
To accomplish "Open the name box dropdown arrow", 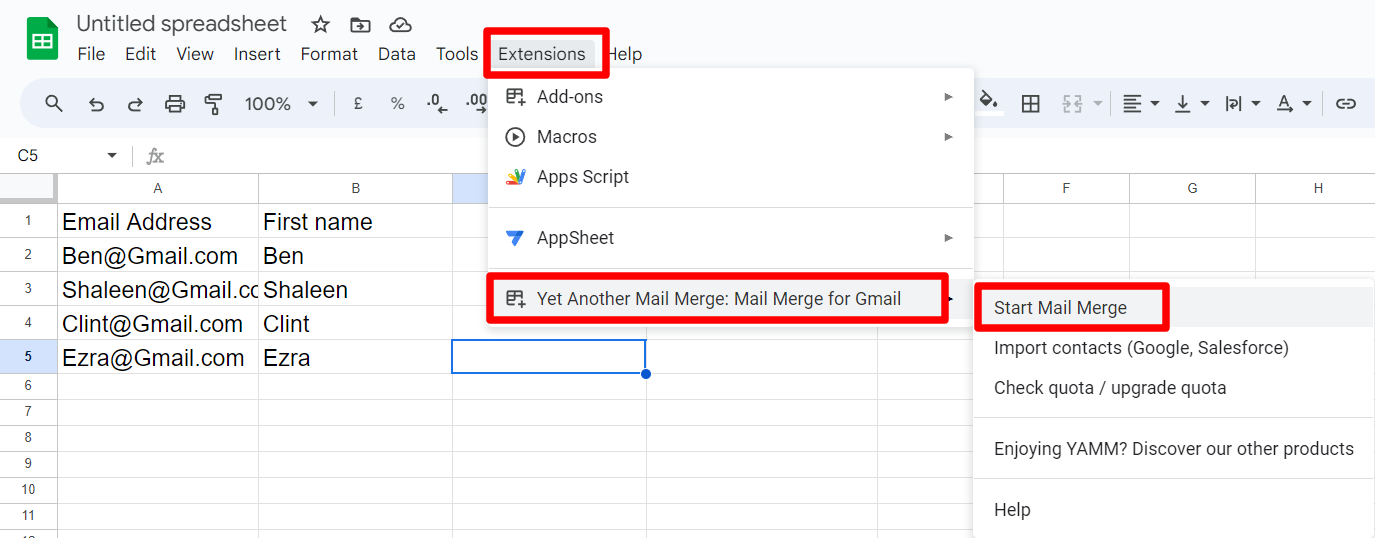I will [112, 156].
